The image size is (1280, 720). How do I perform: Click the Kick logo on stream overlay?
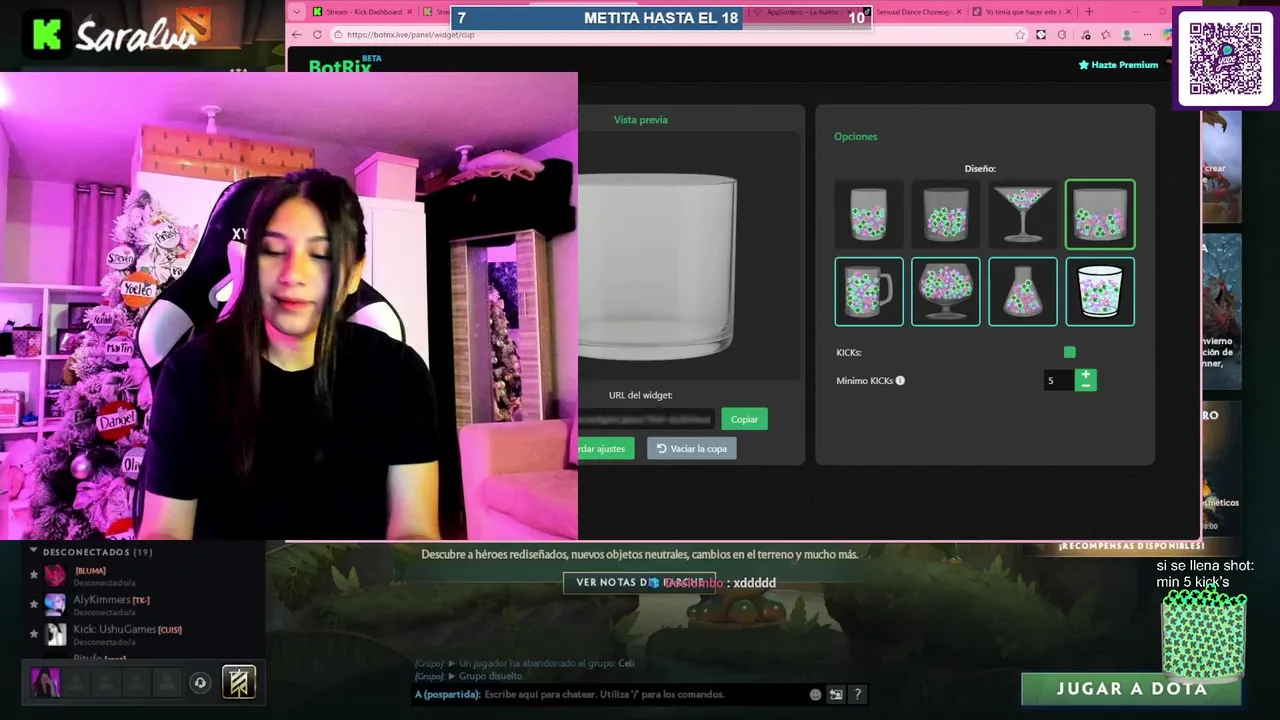47,34
